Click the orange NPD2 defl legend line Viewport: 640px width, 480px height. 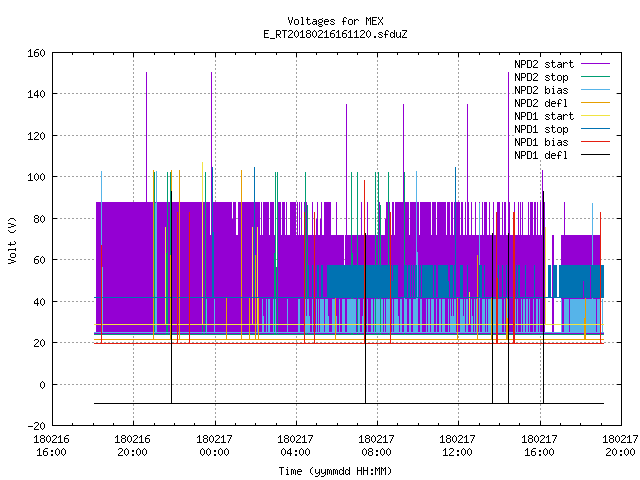(x=595, y=103)
